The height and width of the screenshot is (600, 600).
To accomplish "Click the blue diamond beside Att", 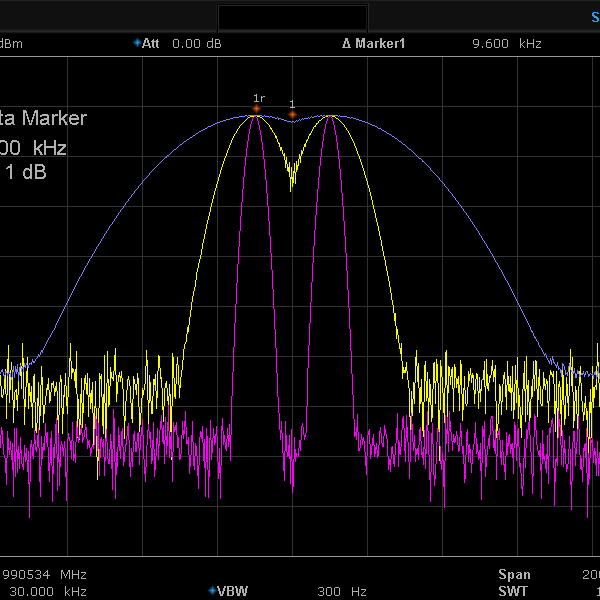I will pos(137,43).
